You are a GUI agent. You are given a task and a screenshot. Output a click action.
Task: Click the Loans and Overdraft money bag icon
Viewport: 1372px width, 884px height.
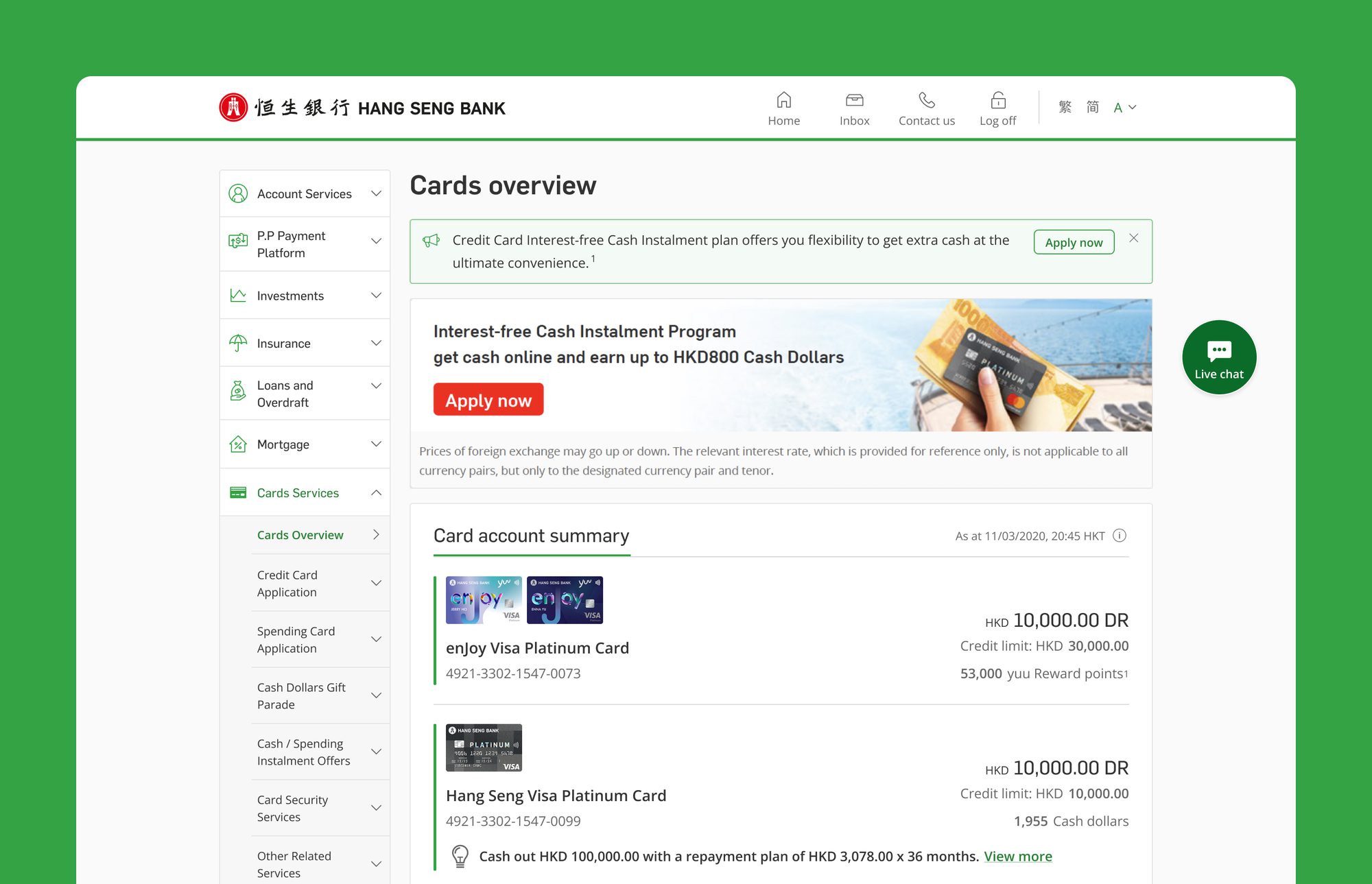coord(238,391)
